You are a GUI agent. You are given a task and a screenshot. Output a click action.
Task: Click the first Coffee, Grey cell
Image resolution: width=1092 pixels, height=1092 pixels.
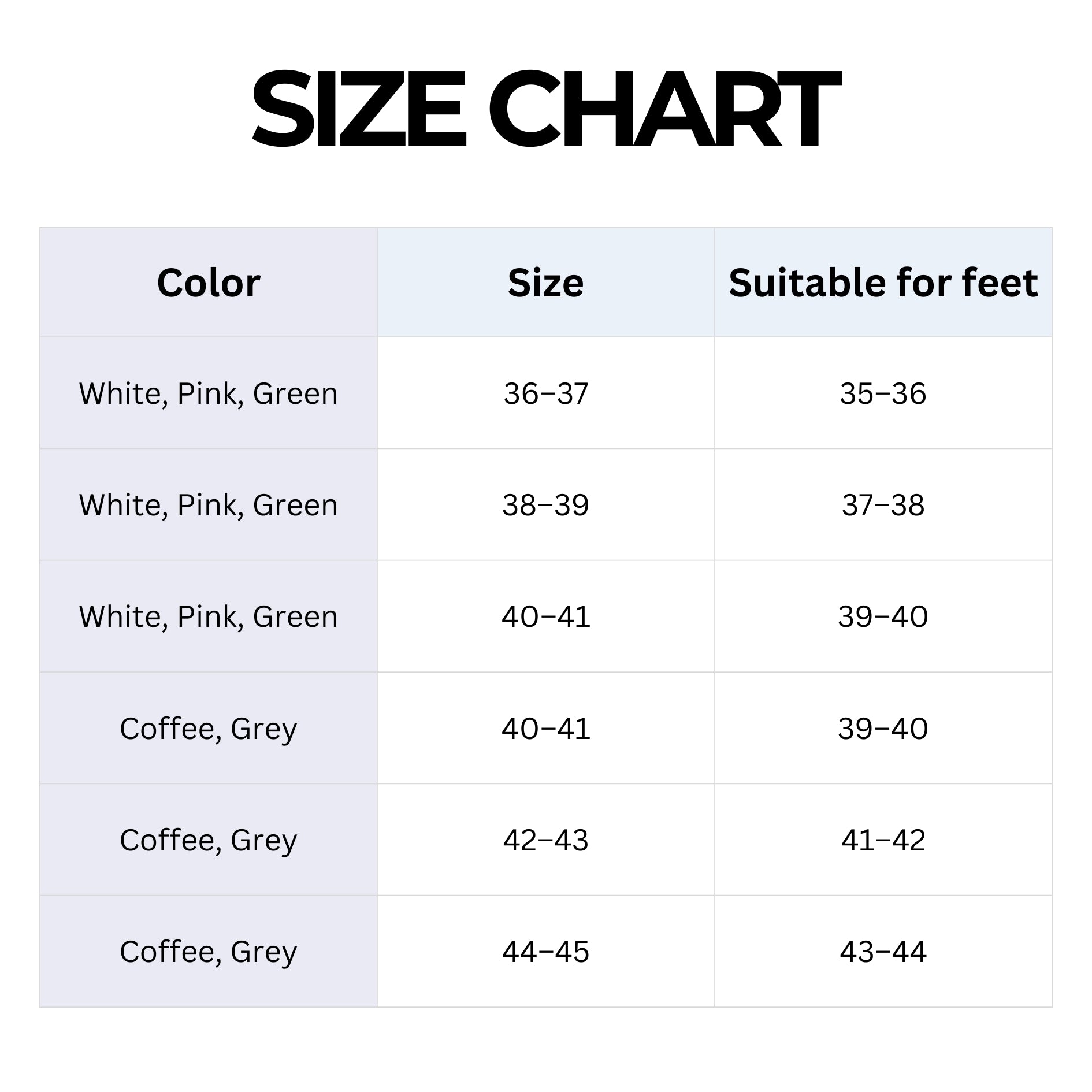209,728
